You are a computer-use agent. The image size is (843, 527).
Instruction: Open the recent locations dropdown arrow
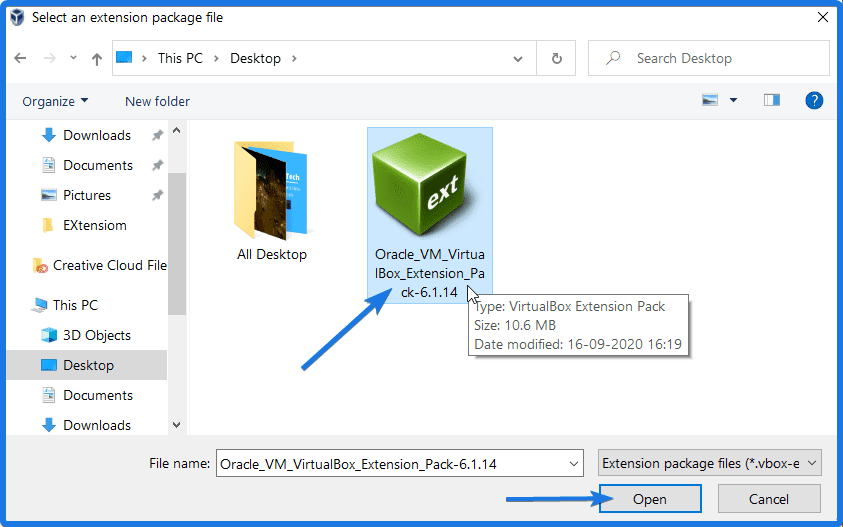(73, 58)
